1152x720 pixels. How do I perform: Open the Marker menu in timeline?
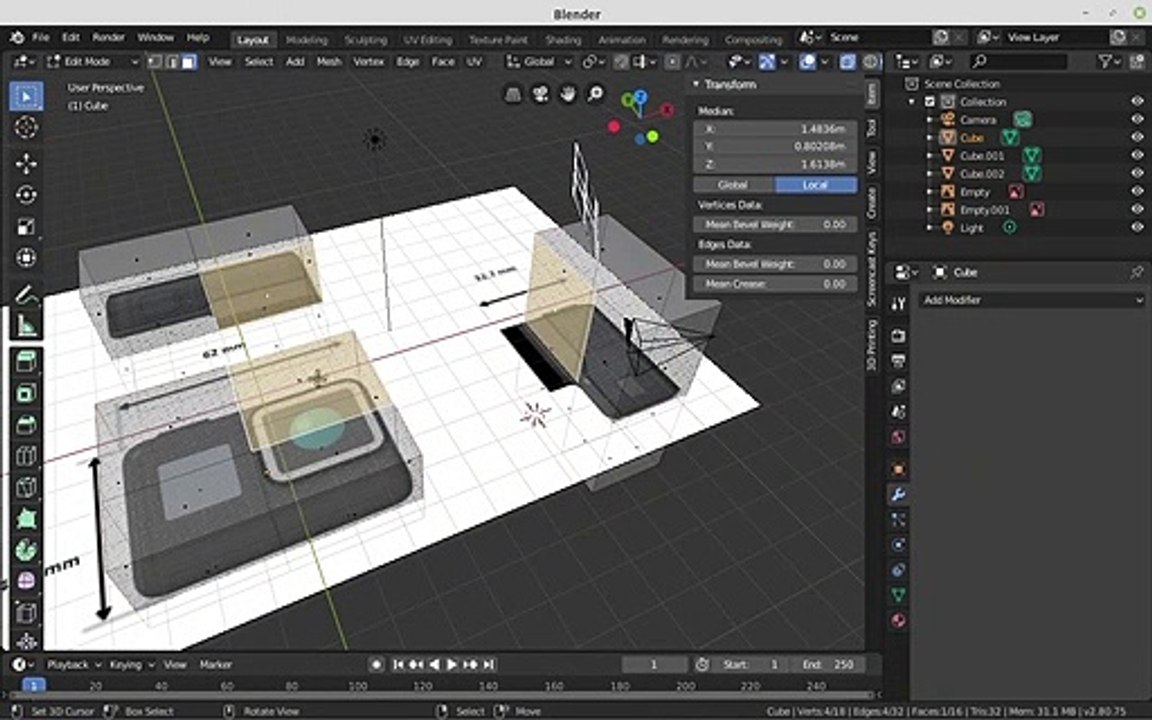click(x=215, y=664)
